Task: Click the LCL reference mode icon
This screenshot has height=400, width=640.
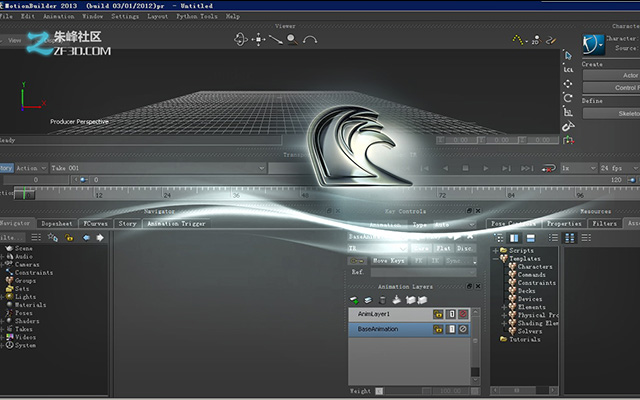Action: [x=568, y=69]
